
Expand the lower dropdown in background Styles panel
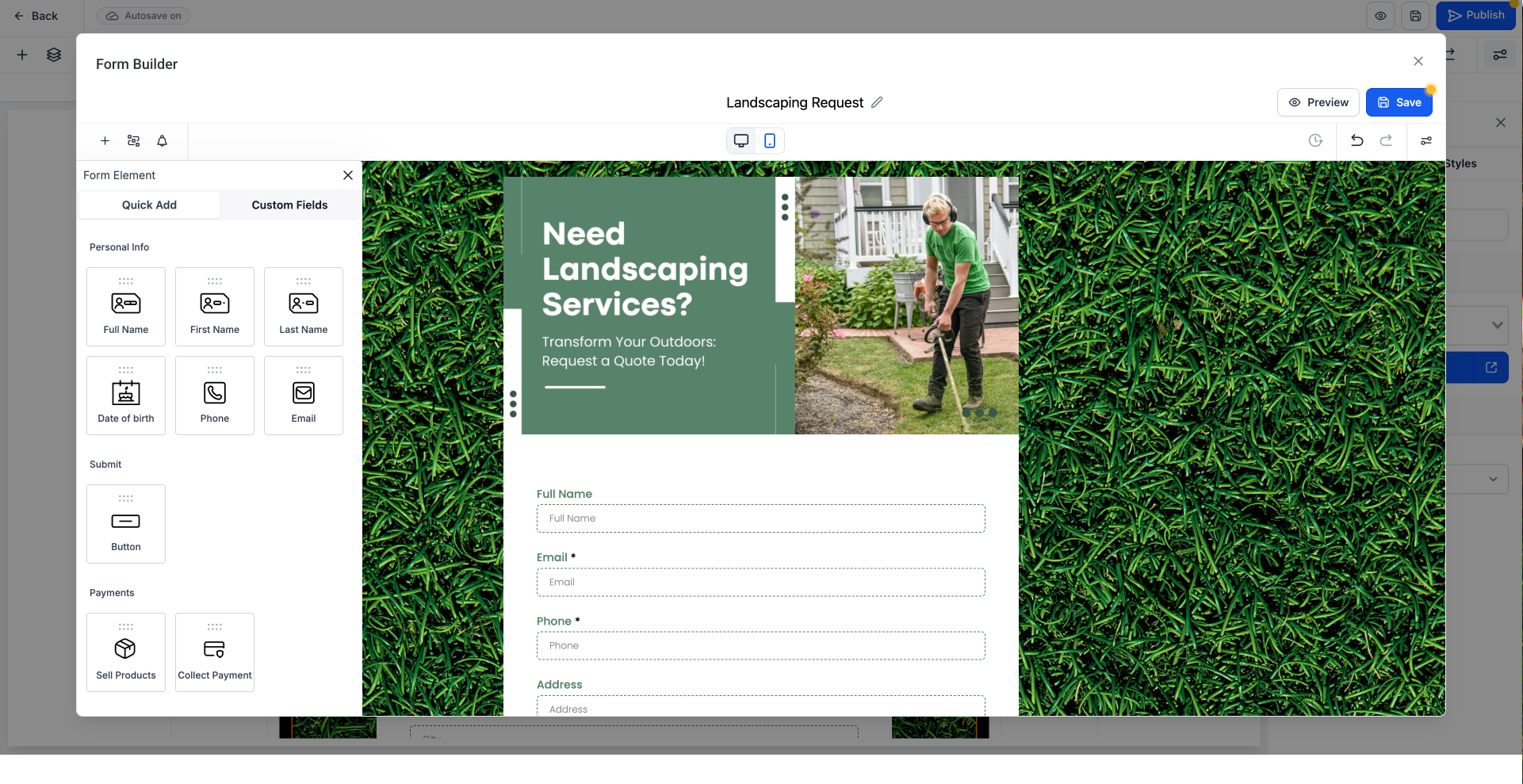(1477, 479)
